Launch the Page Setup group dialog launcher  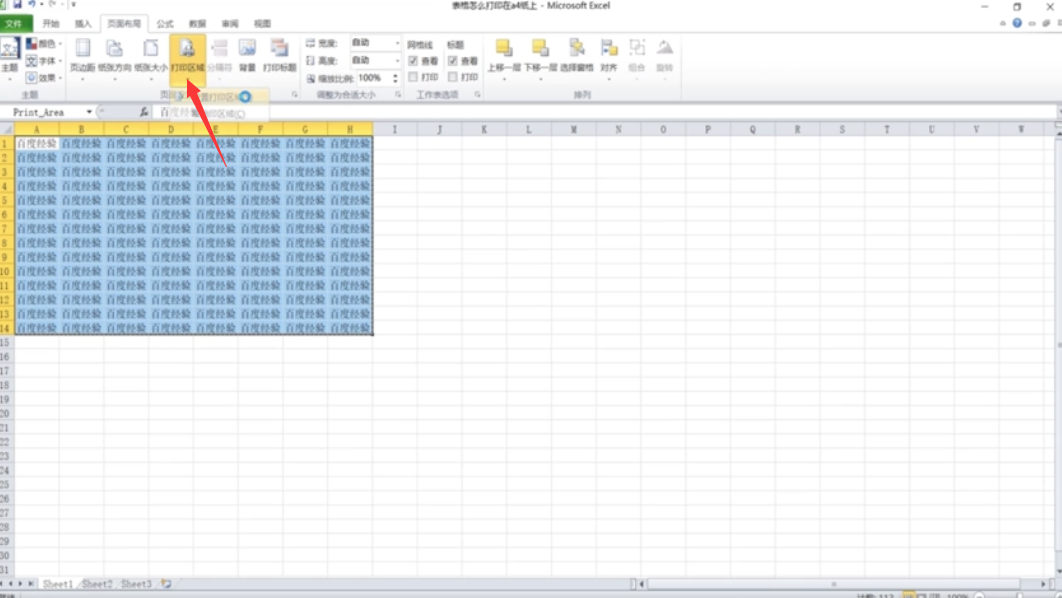tap(295, 95)
